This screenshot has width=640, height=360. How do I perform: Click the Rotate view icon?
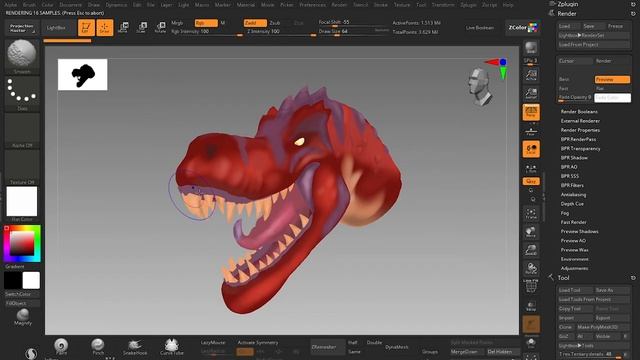point(531,269)
